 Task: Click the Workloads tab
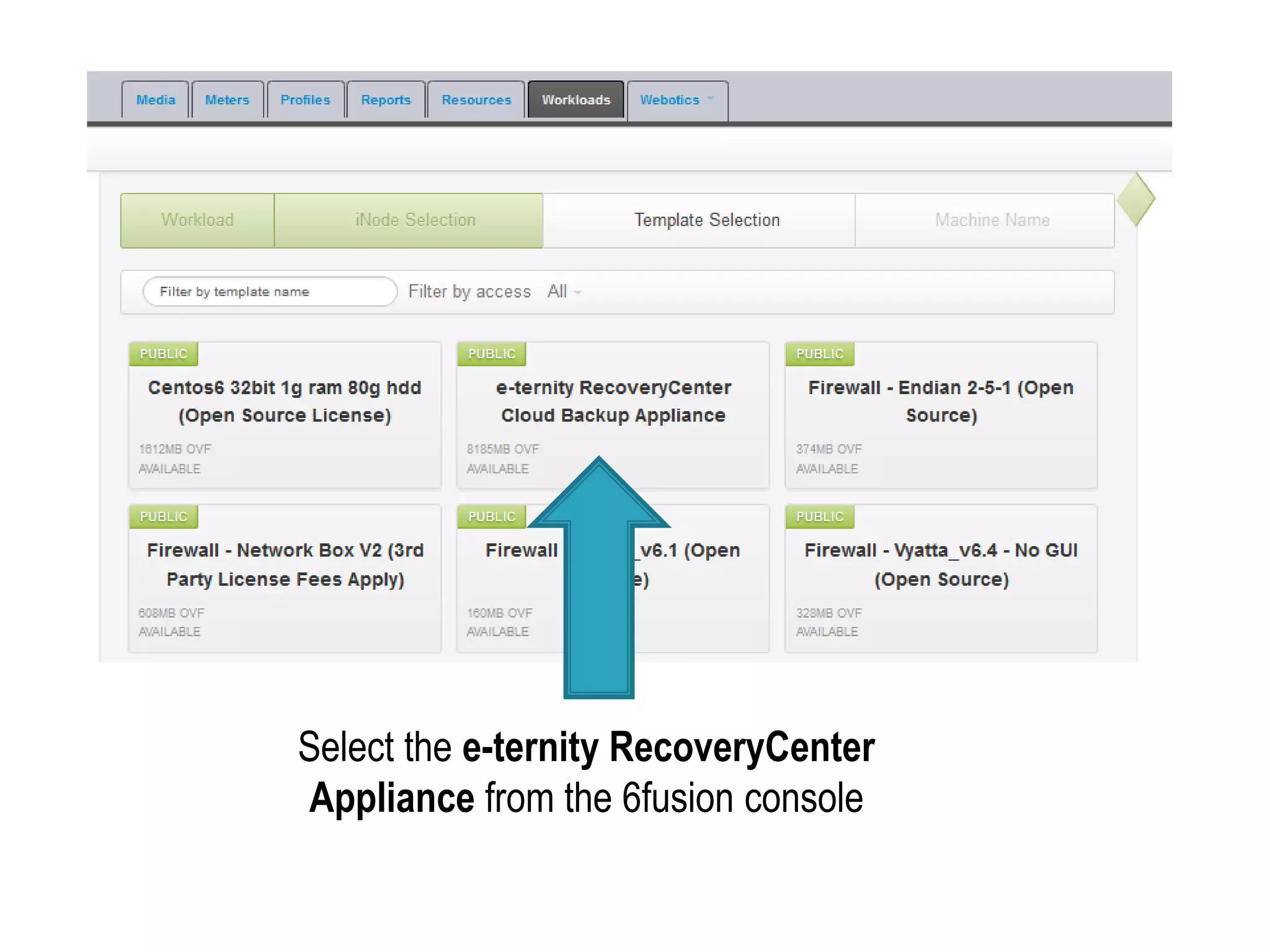(x=576, y=100)
